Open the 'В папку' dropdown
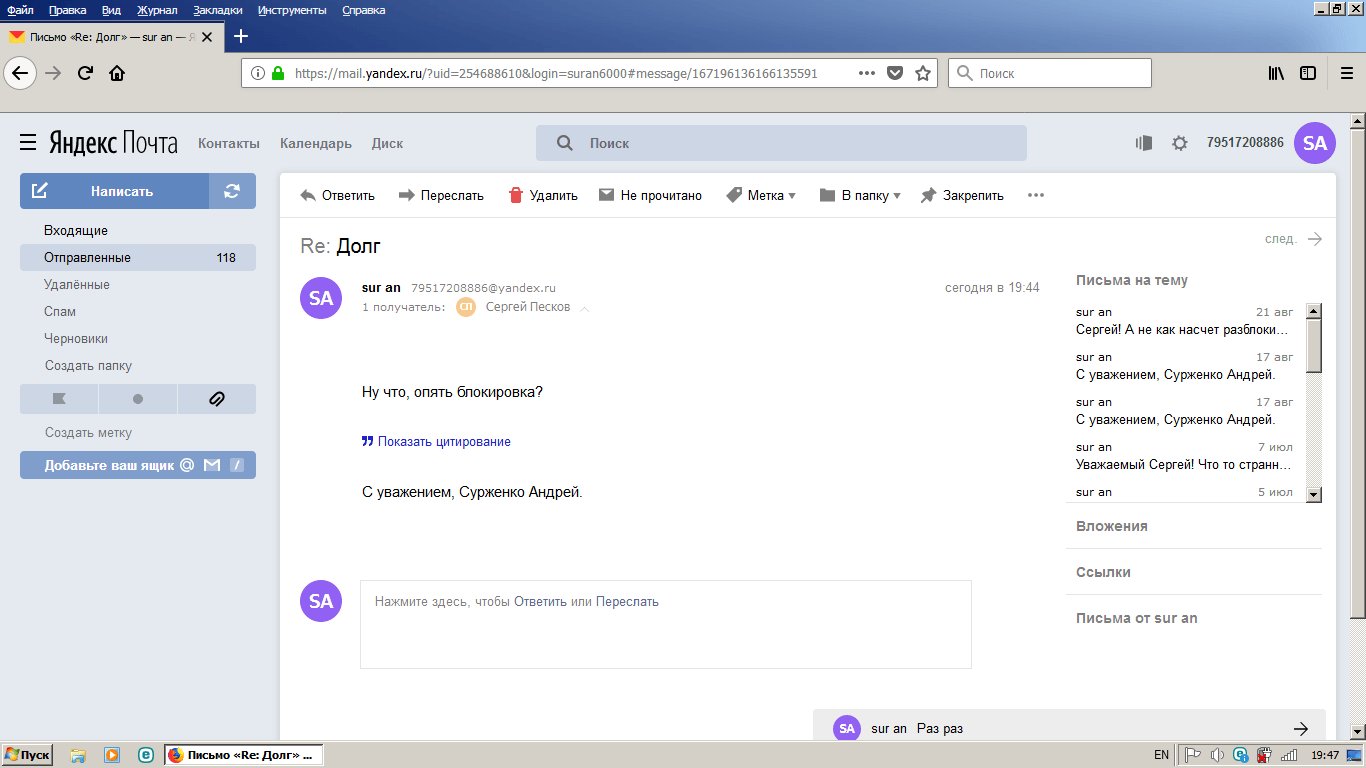 pos(860,195)
